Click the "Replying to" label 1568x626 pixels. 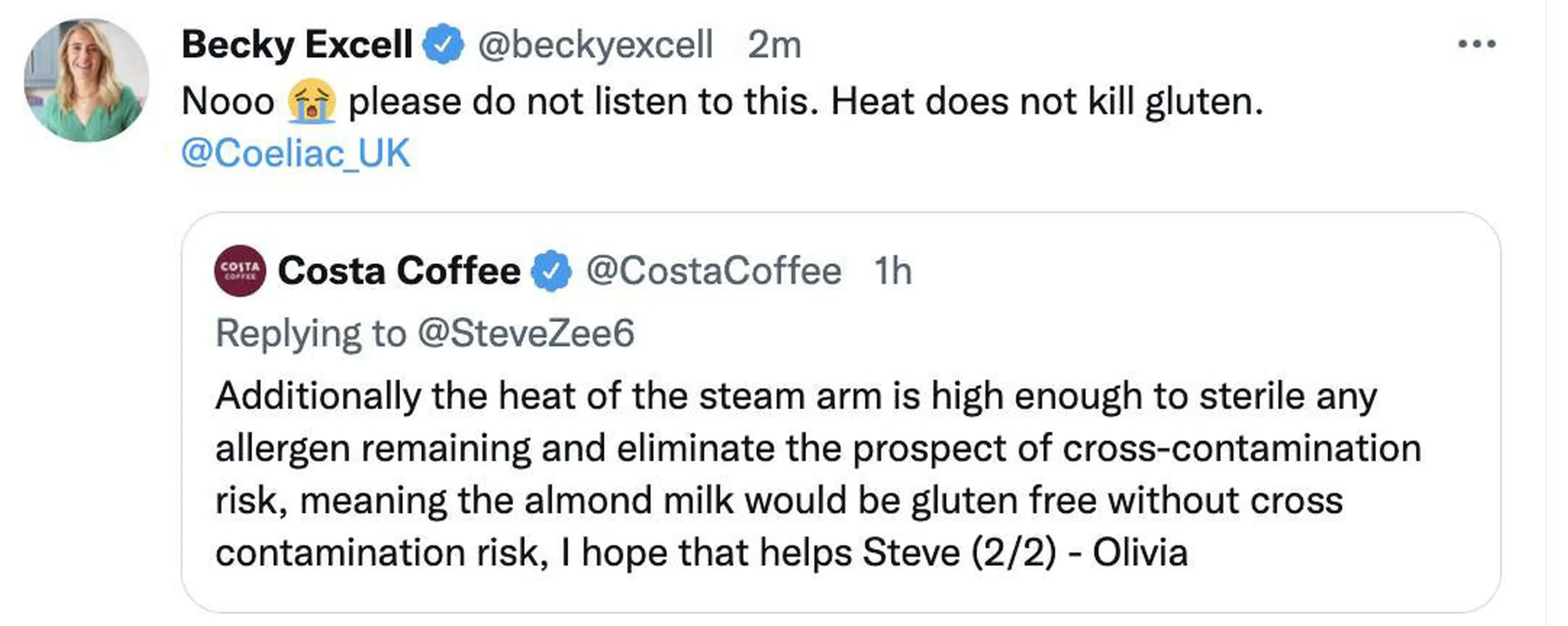coord(310,333)
